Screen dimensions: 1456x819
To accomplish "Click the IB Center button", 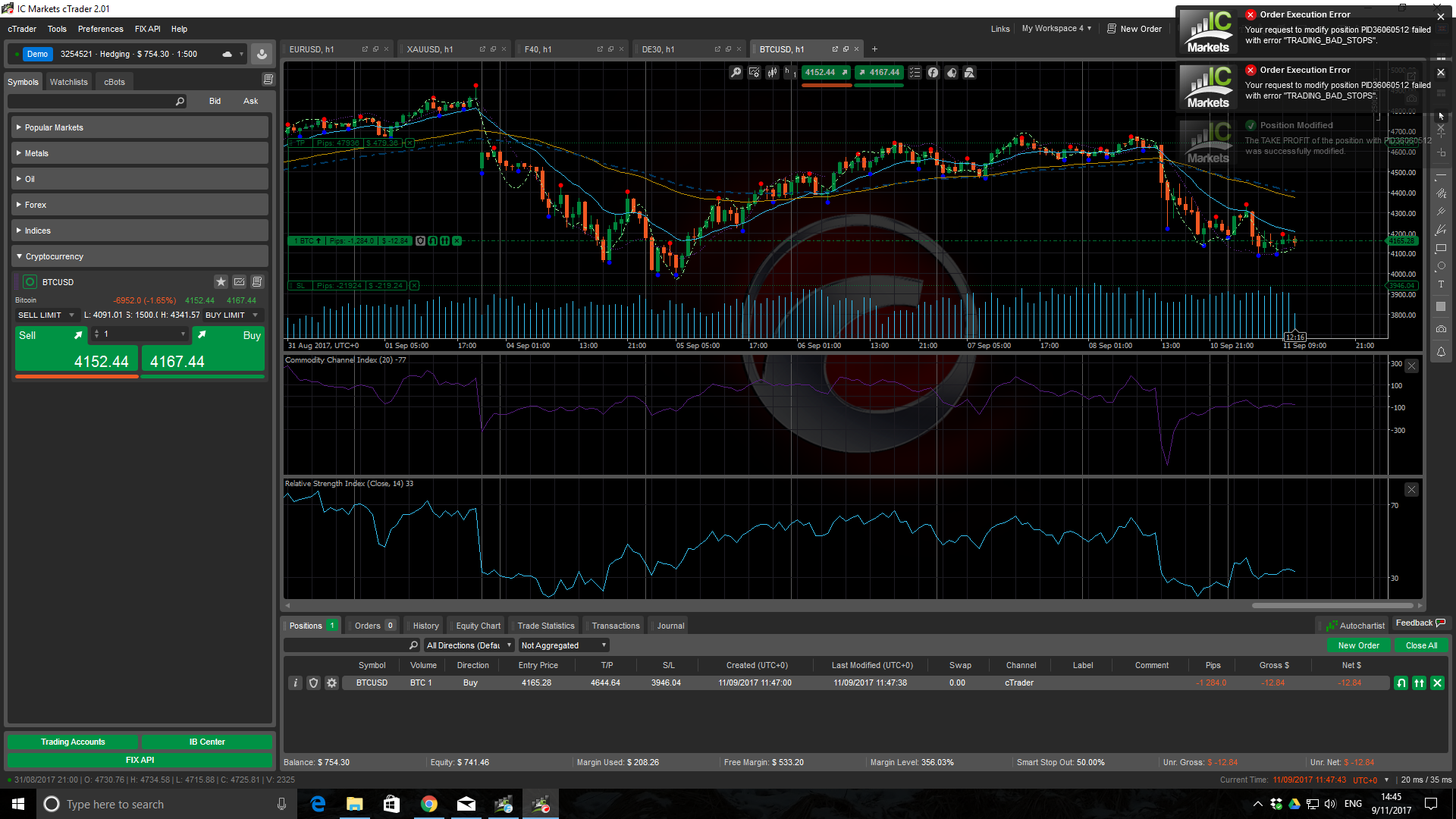I will [x=207, y=742].
